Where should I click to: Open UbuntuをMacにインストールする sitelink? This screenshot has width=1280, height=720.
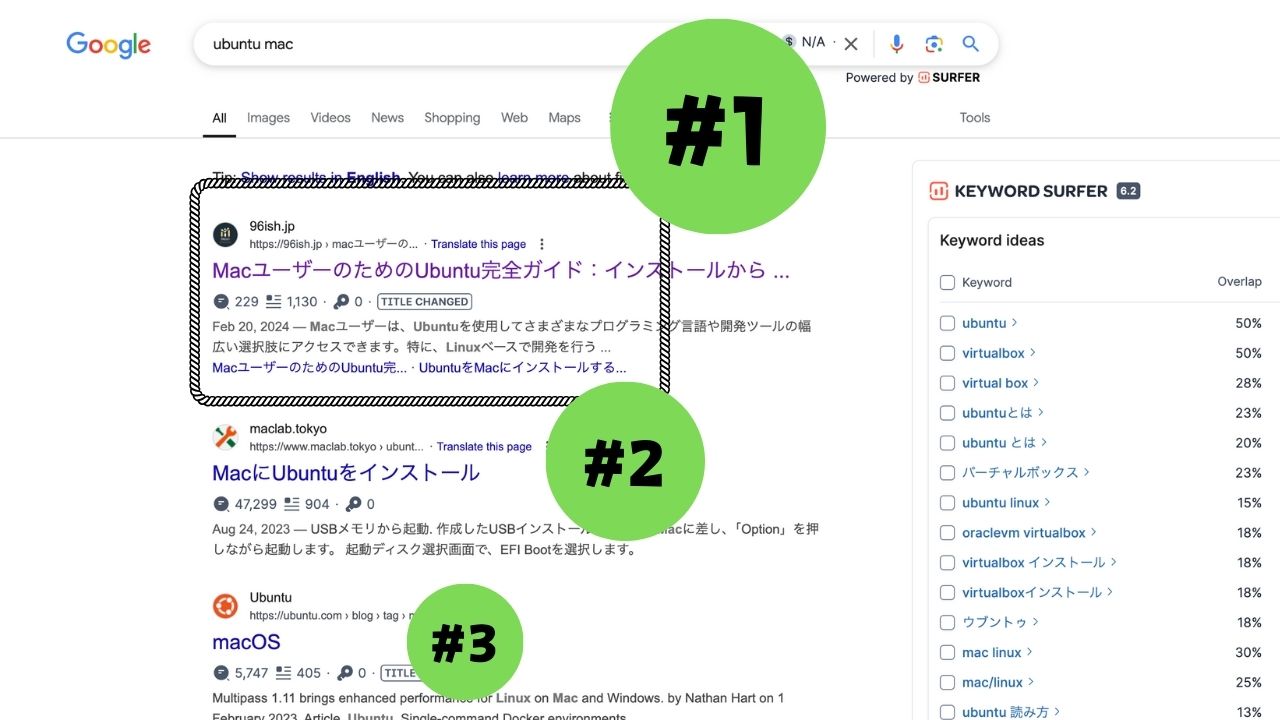coord(523,367)
